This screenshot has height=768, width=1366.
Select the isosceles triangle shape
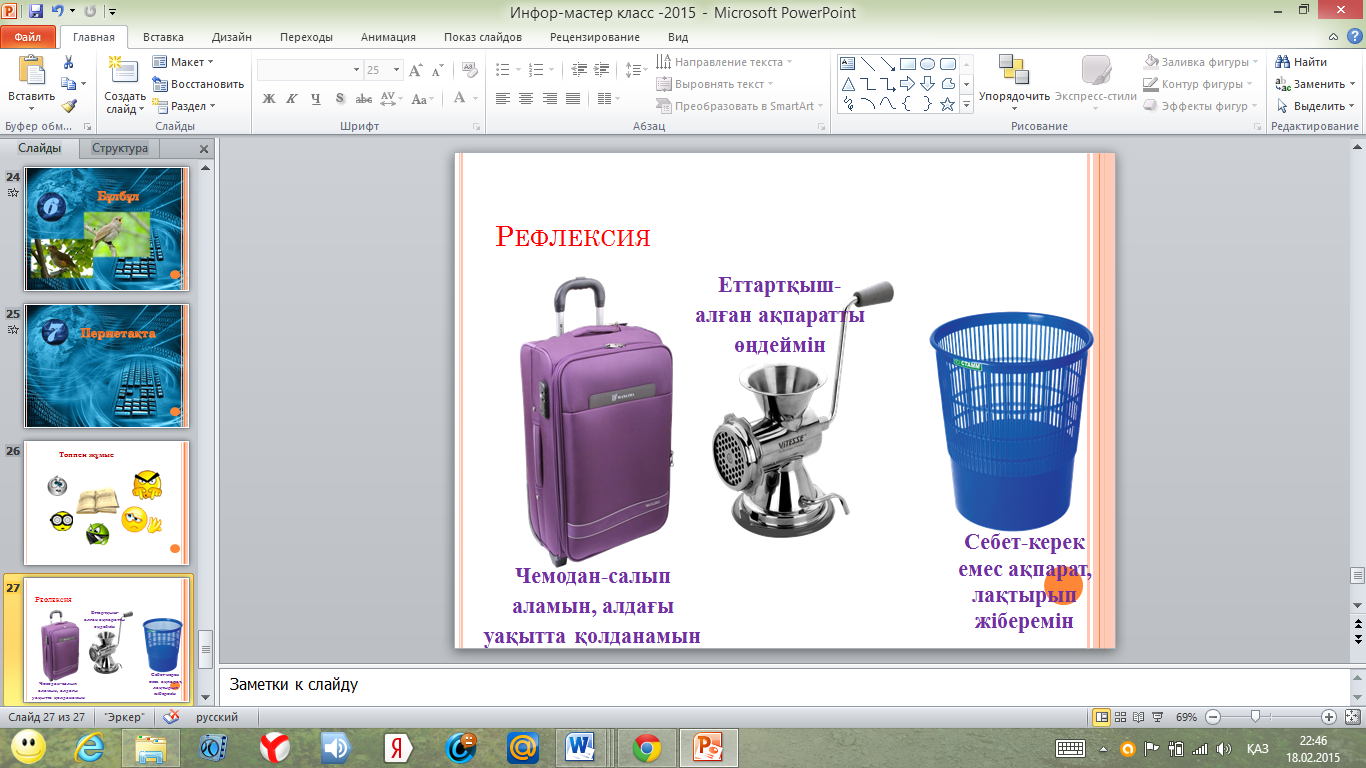click(x=848, y=84)
